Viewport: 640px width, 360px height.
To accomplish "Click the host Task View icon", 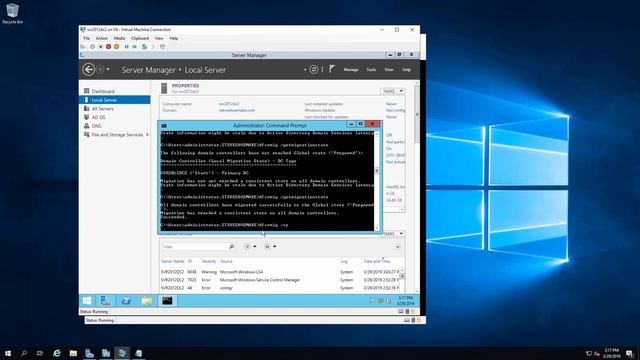I will click(40, 353).
